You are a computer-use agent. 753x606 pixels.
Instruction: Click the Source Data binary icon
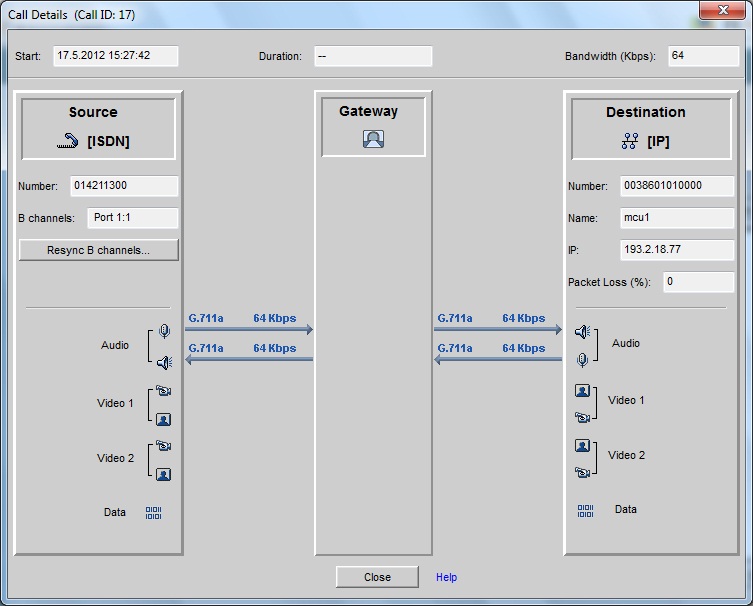coord(153,512)
